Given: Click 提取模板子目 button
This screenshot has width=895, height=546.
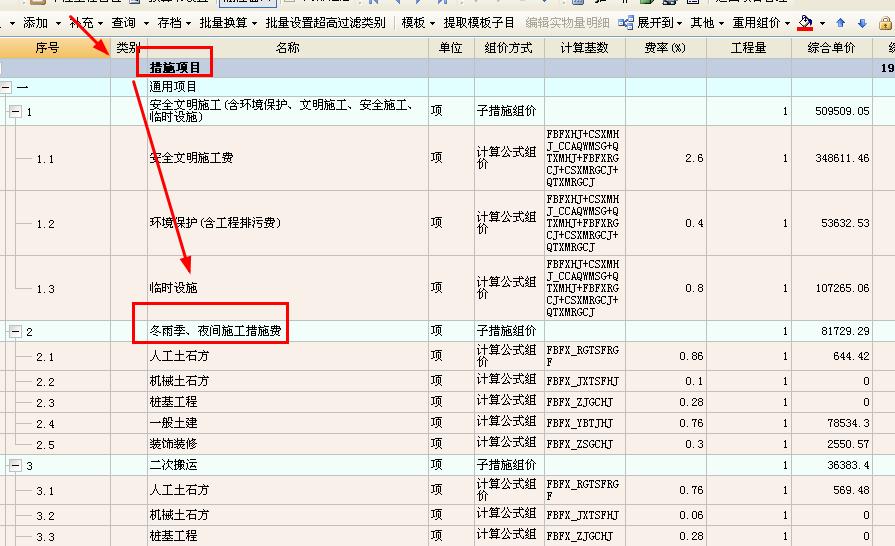Looking at the screenshot, I should (x=479, y=23).
